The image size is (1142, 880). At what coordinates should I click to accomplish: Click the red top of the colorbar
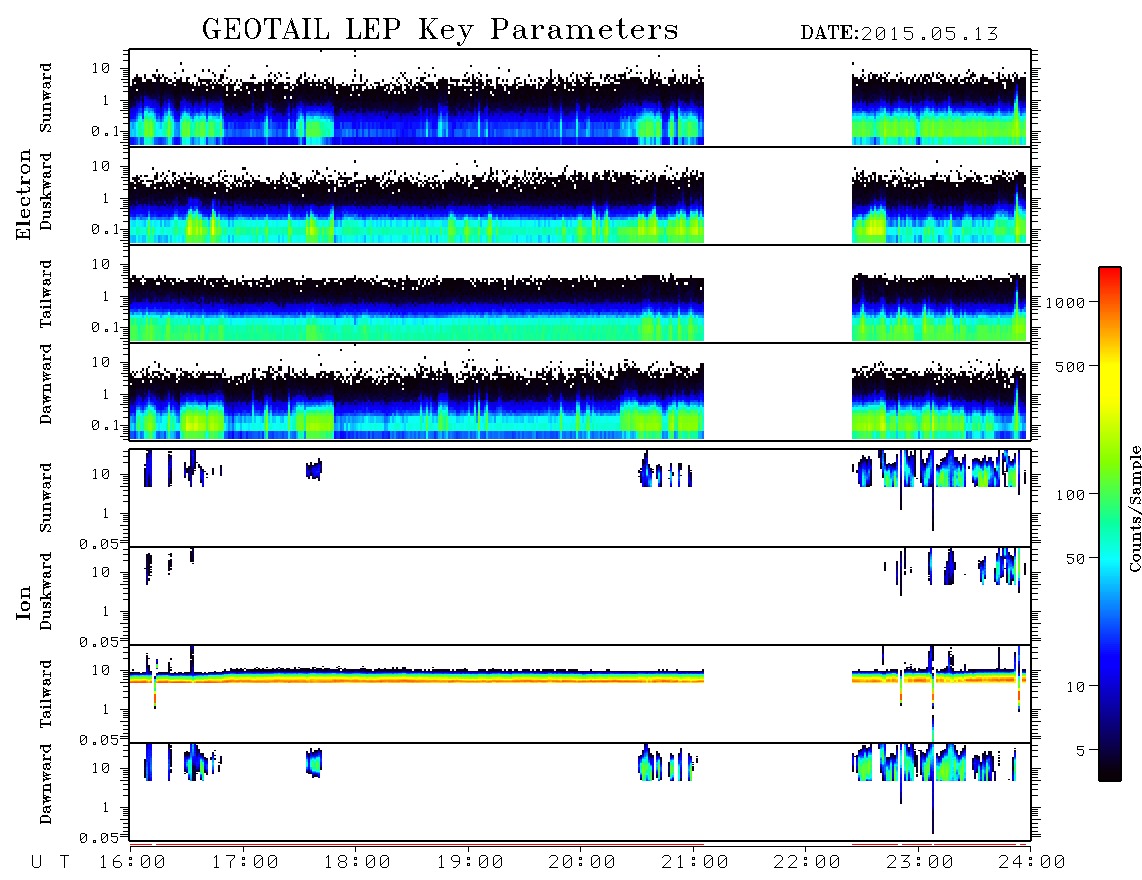pos(1110,275)
